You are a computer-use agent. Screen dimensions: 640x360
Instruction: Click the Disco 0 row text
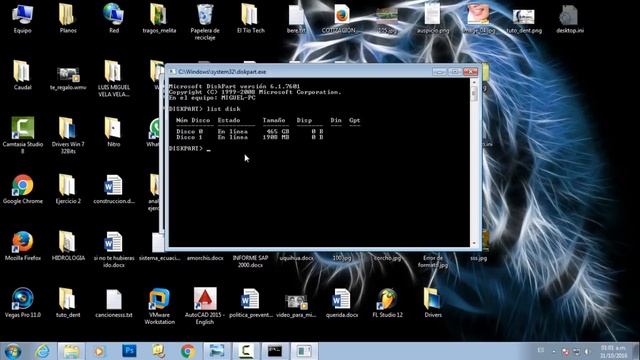pos(250,131)
